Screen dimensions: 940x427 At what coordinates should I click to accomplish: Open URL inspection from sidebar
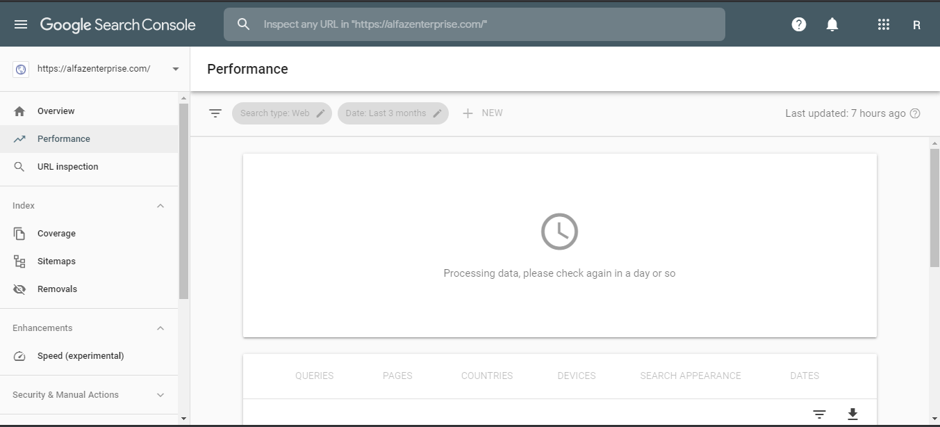point(89,167)
